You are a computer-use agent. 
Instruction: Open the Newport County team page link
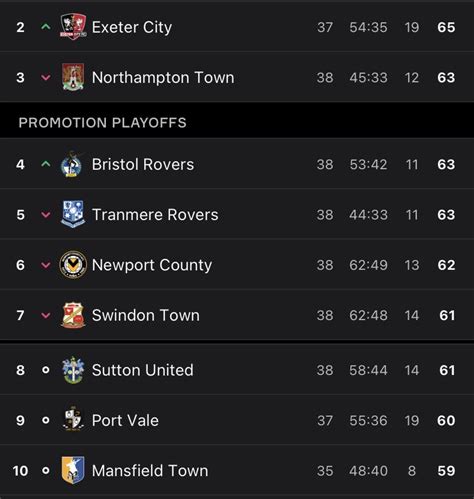coord(152,265)
